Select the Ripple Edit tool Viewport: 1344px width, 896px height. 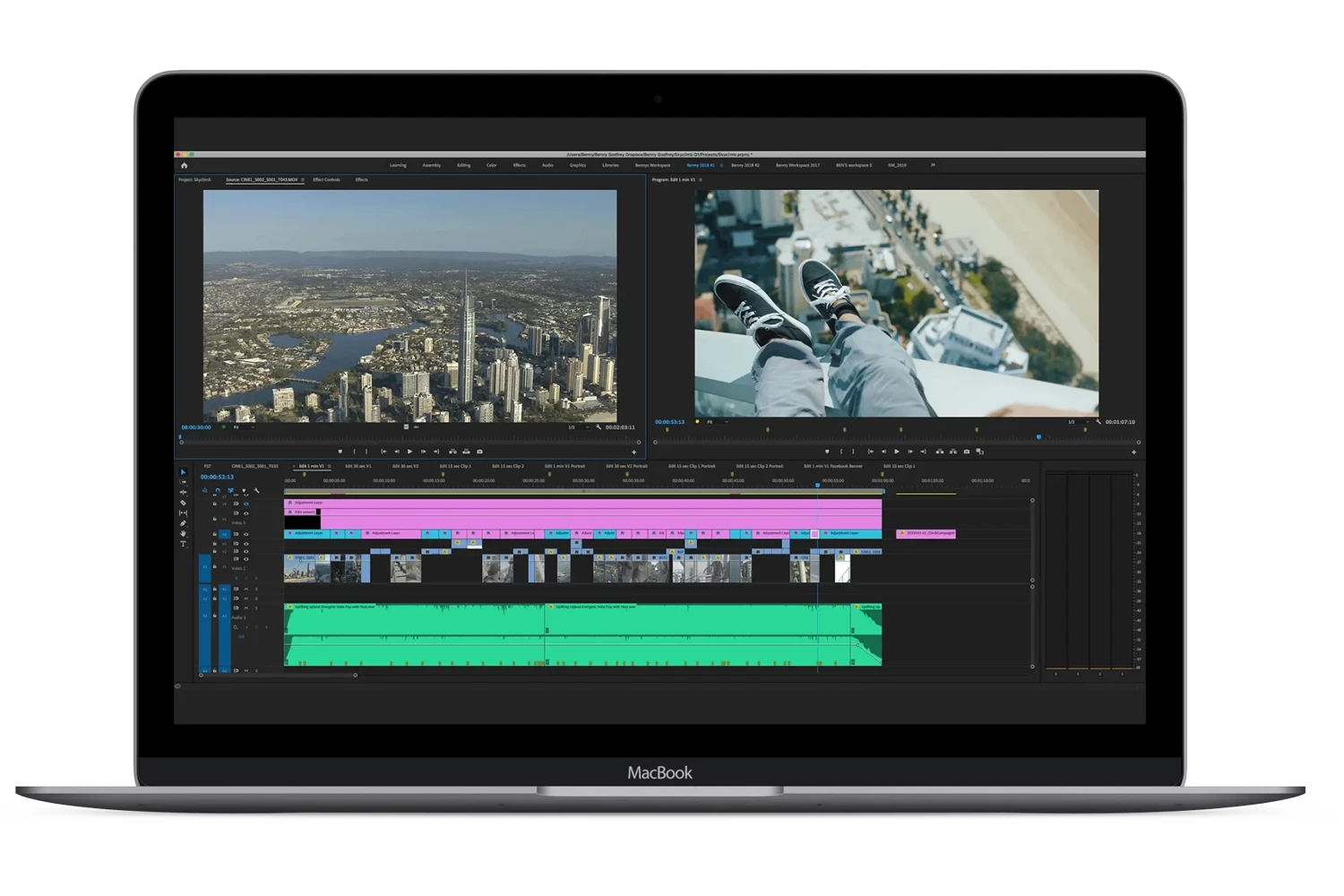click(x=183, y=492)
